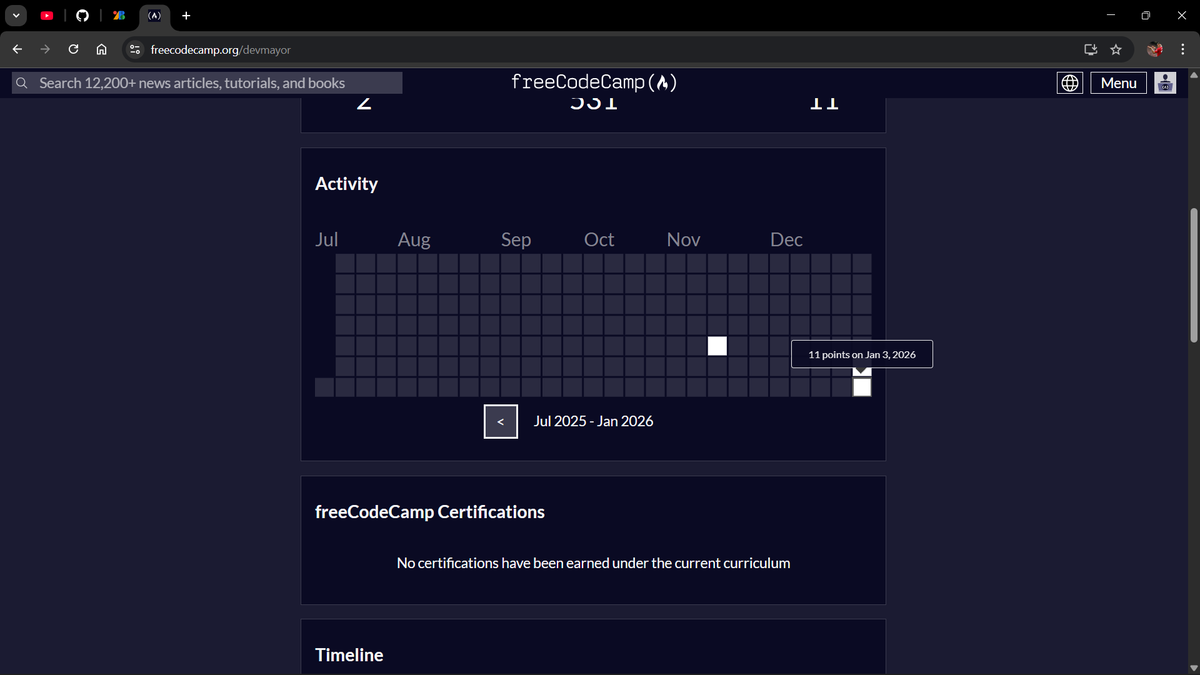
Task: Expand the tab search dropdown arrow
Action: pos(14,15)
